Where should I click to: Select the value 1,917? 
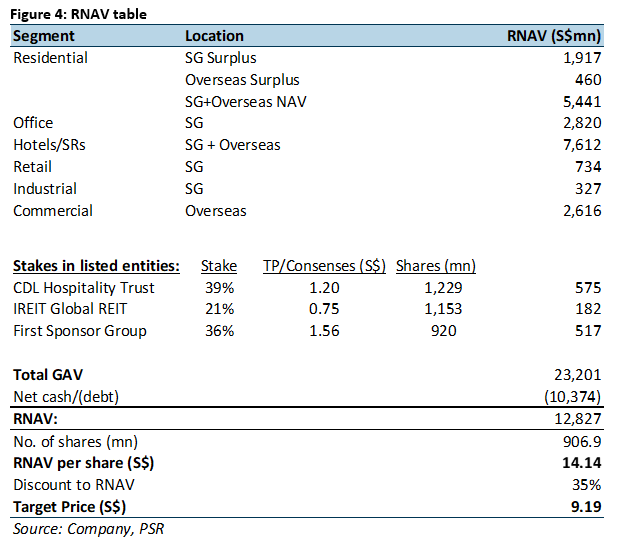(x=582, y=58)
